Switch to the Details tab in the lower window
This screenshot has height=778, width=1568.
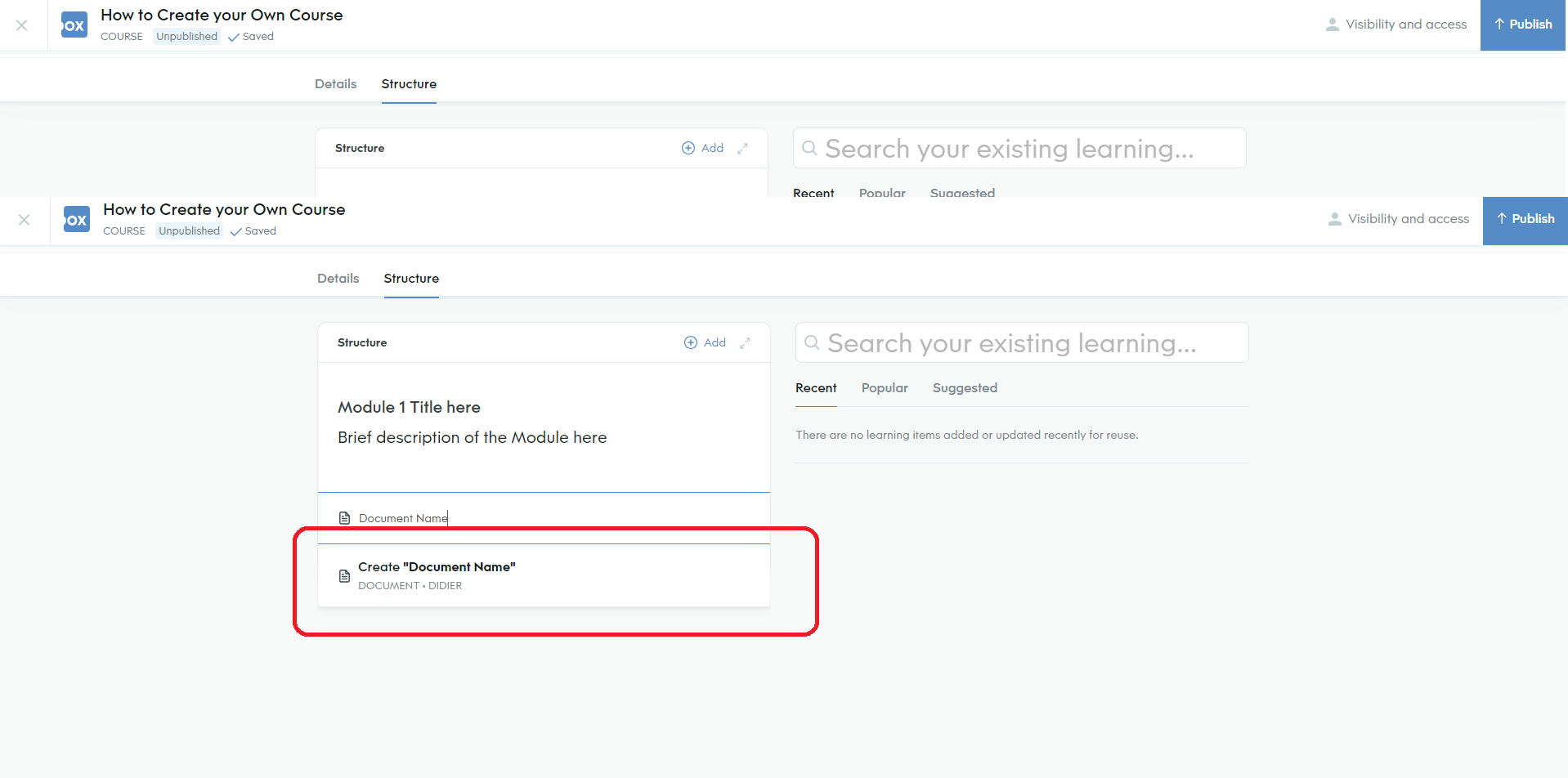(338, 279)
